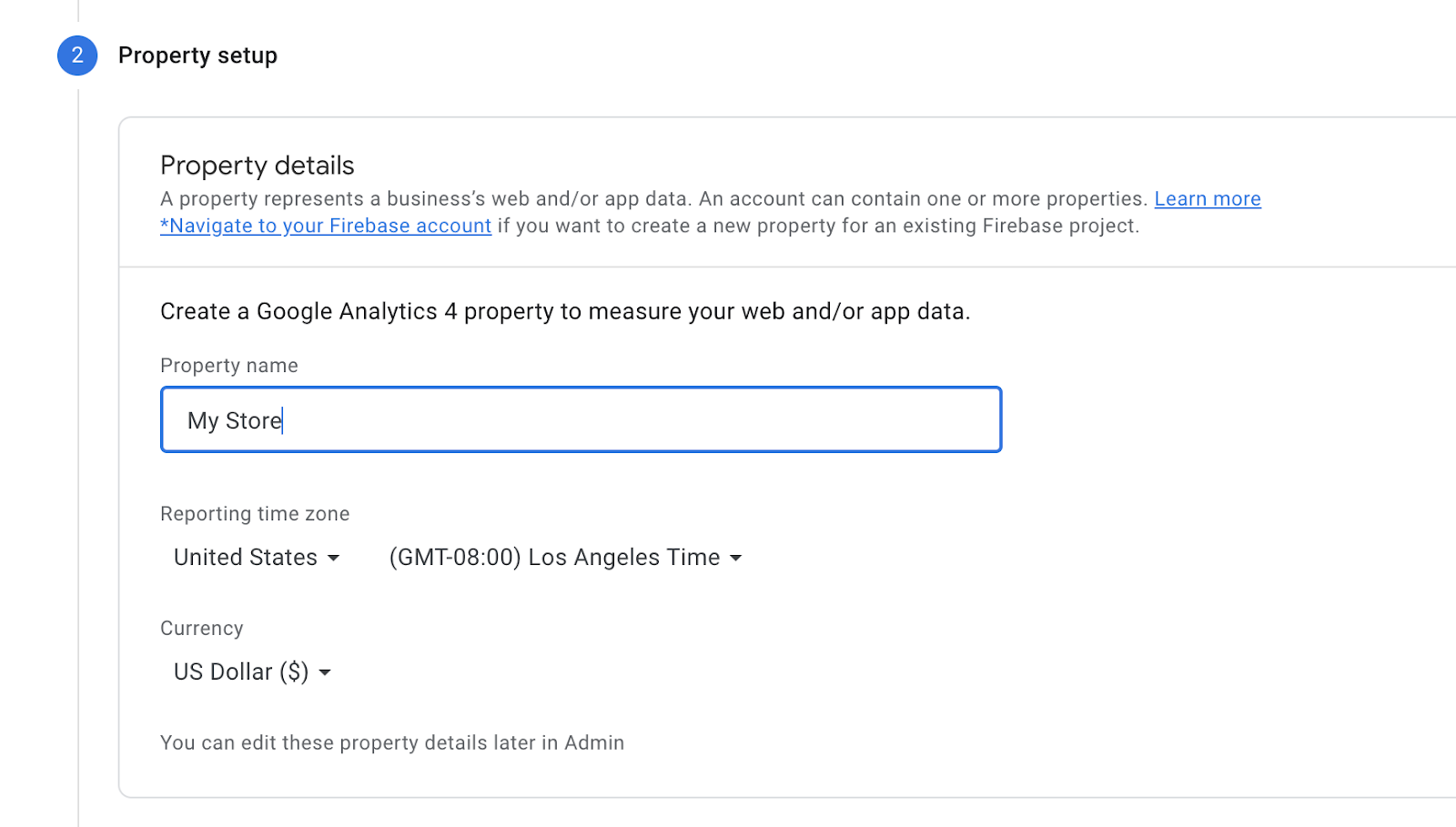Click the step 2 circle icon
The height and width of the screenshot is (827, 1456).
(77, 55)
